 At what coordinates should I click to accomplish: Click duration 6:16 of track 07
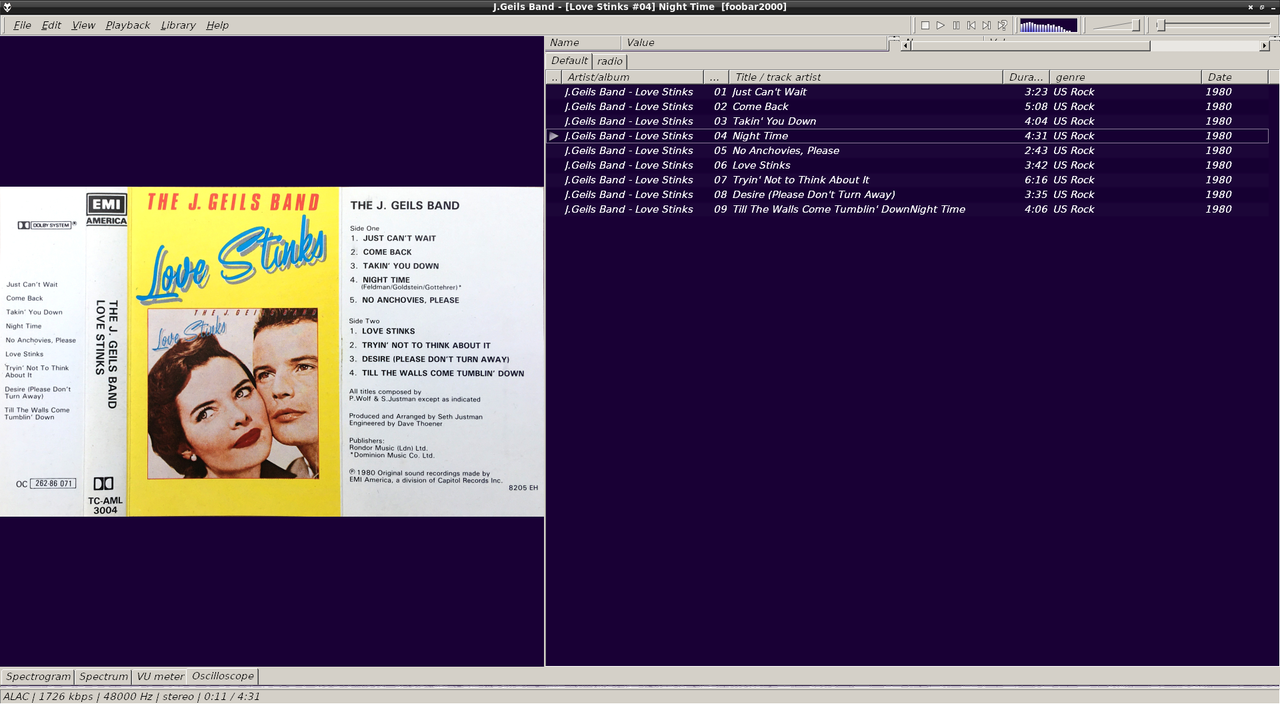1035,180
